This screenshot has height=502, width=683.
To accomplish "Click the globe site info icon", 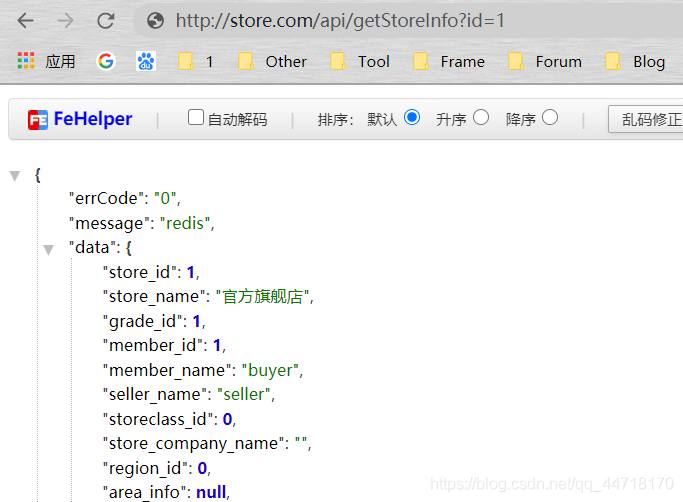I will [x=155, y=20].
